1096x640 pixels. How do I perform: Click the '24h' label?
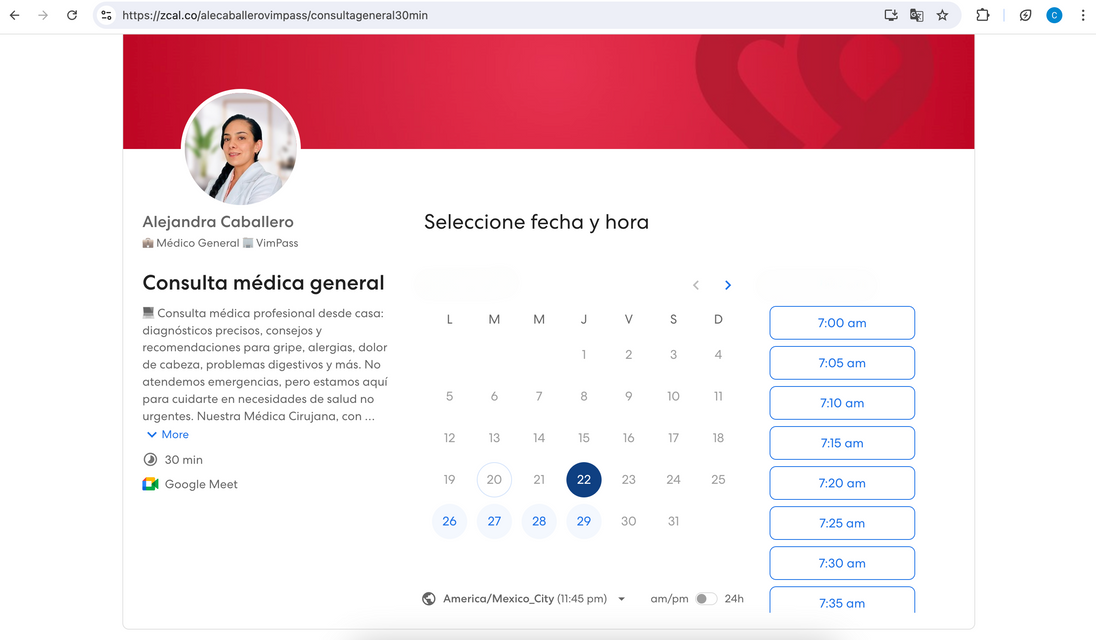coord(734,599)
